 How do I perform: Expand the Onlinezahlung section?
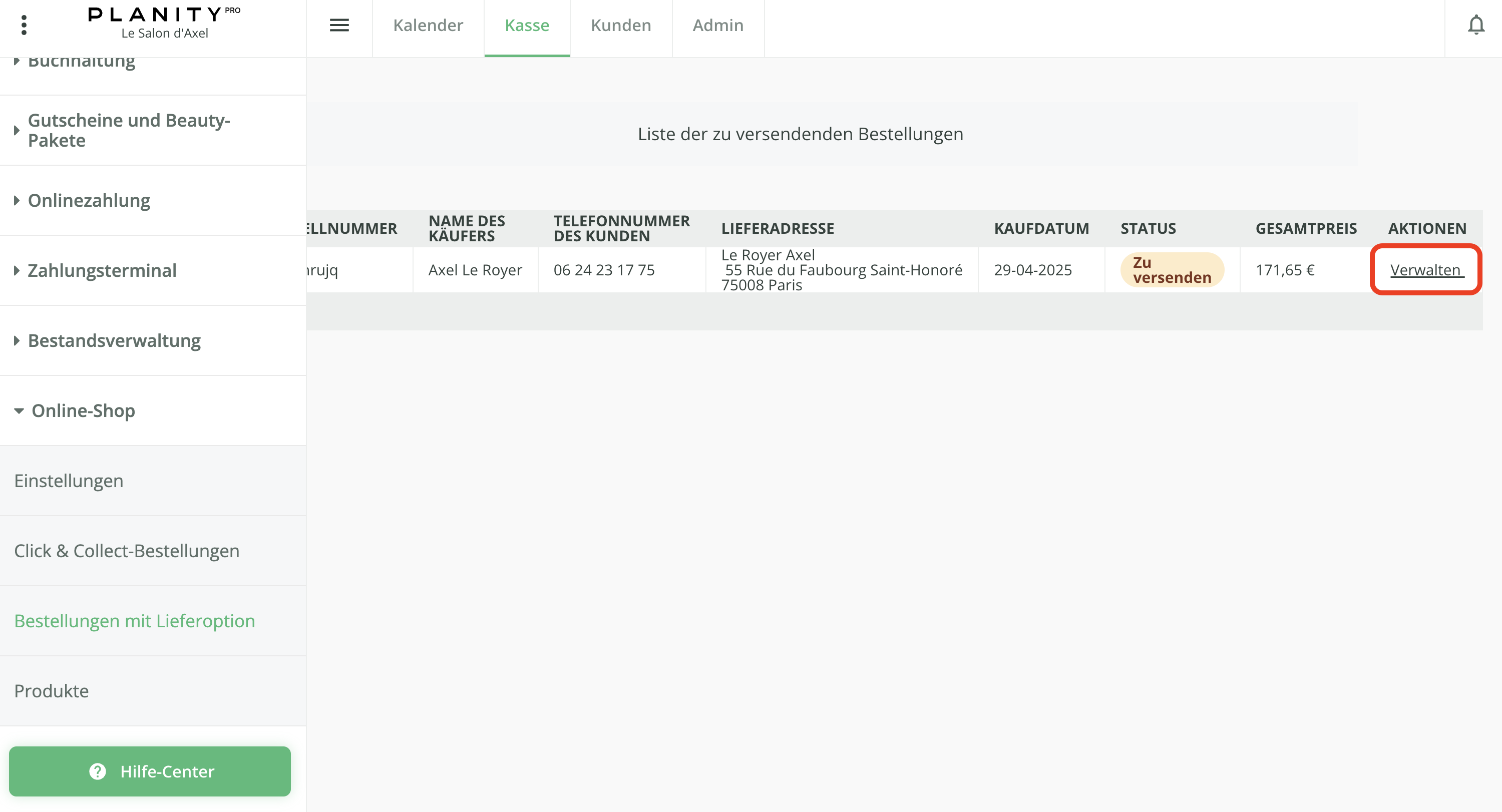89,201
